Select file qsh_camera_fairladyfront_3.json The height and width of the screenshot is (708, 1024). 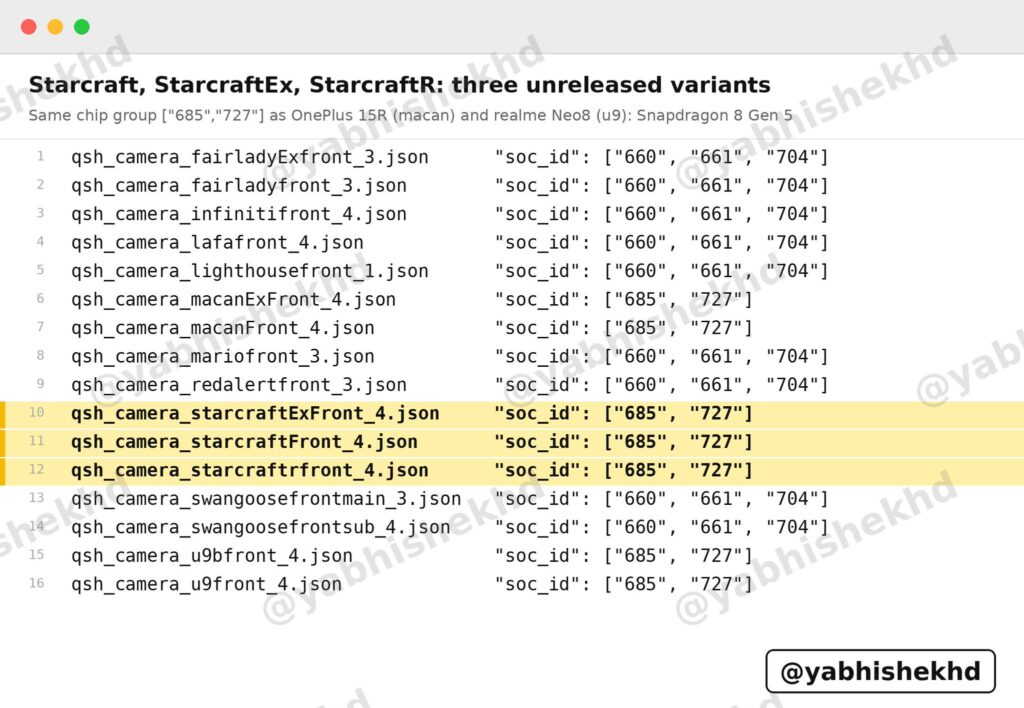coord(239,186)
